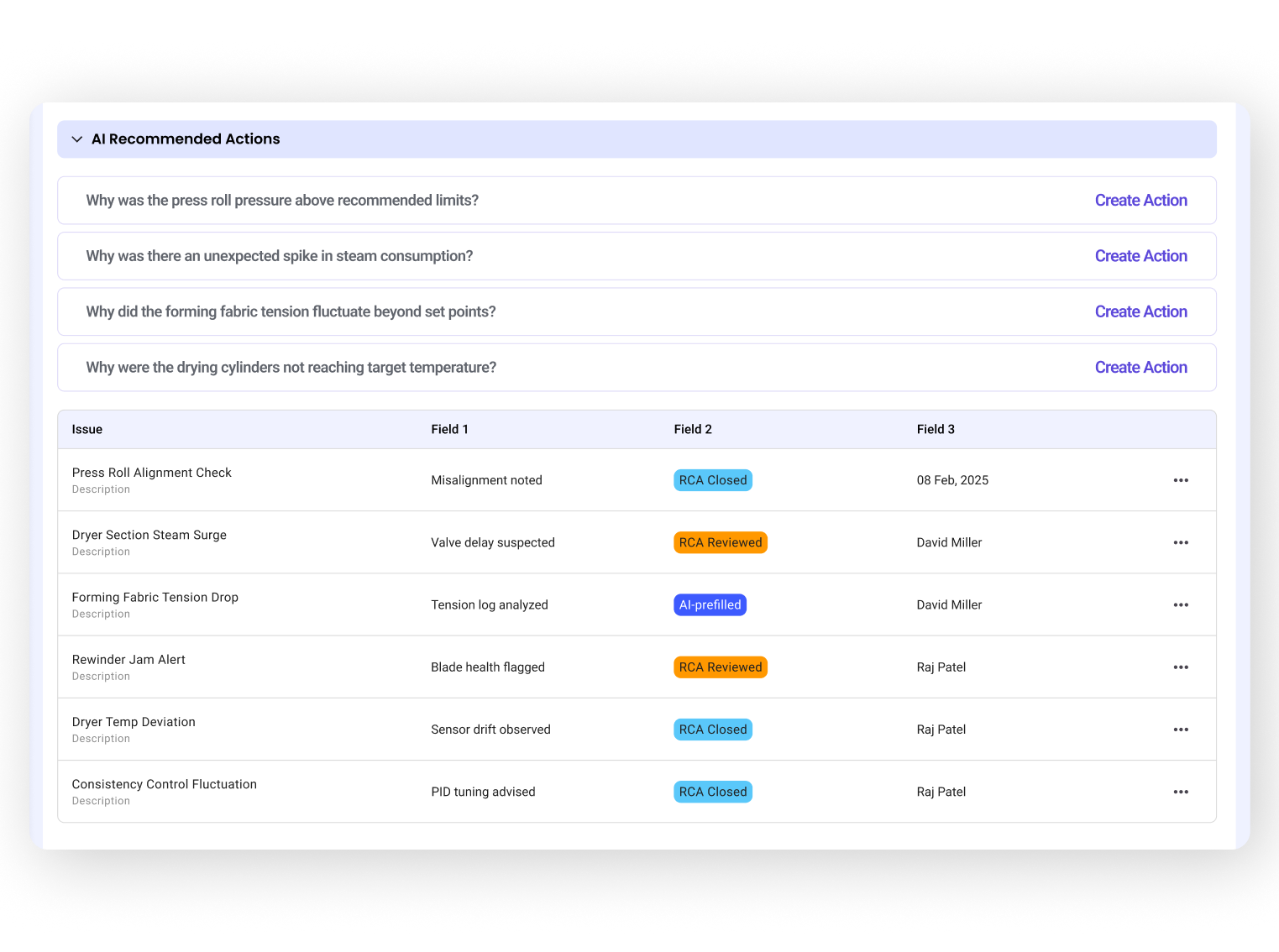The width and height of the screenshot is (1279, 952).
Task: Select the Issue column header
Action: tap(87, 430)
